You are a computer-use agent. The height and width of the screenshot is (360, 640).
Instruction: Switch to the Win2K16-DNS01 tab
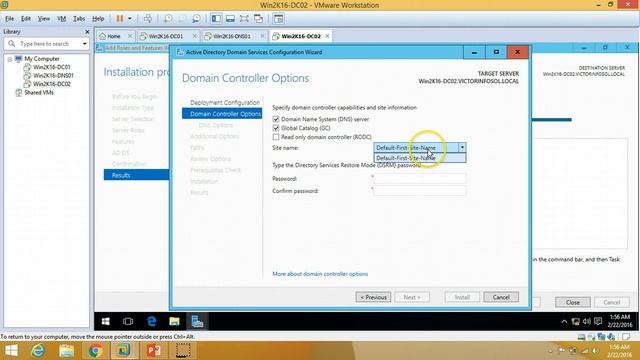coord(231,36)
